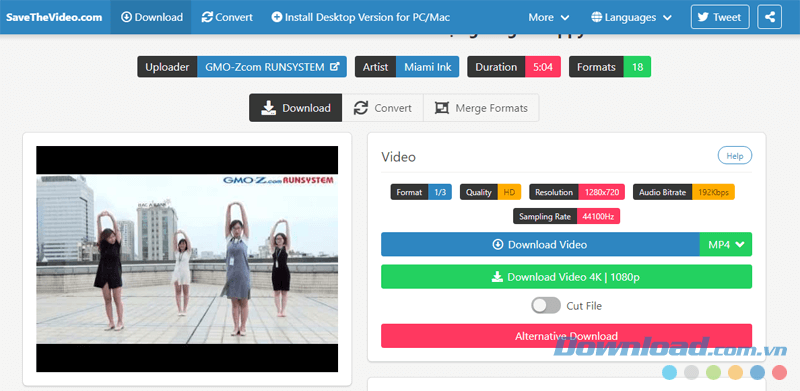Open Help in the Video panel
This screenshot has width=800, height=391.
(x=735, y=156)
